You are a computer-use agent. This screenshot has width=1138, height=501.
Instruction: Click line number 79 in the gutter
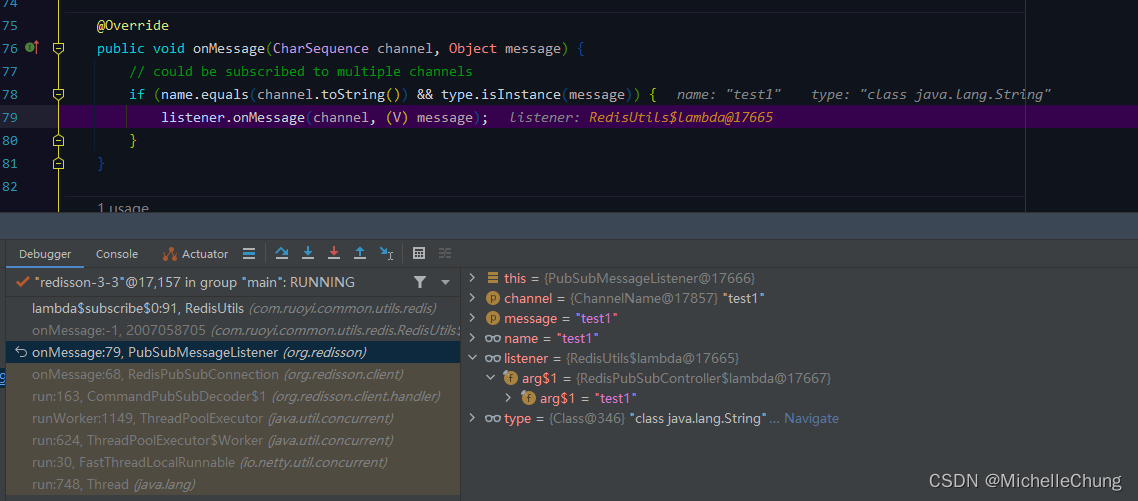point(10,117)
